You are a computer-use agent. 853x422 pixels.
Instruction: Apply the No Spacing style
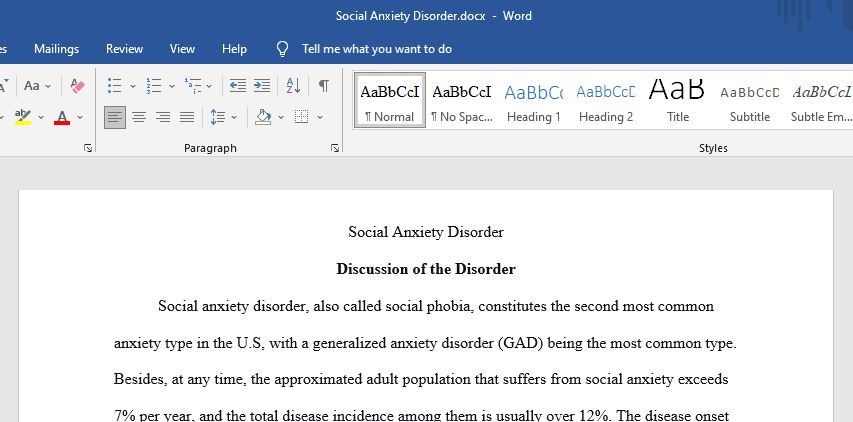pyautogui.click(x=462, y=101)
